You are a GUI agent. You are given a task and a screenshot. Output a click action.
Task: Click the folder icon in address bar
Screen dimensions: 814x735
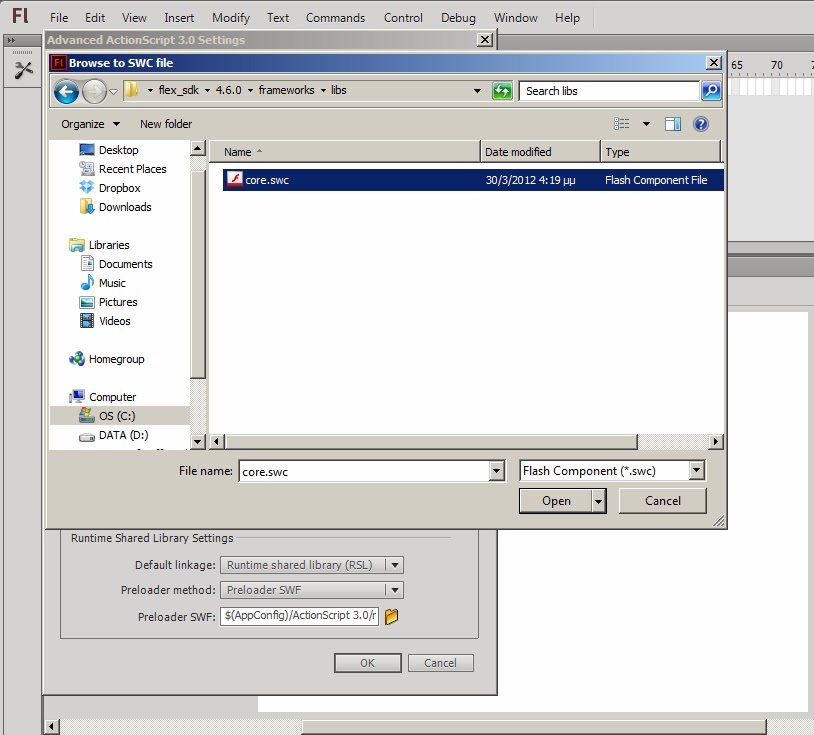[132, 90]
